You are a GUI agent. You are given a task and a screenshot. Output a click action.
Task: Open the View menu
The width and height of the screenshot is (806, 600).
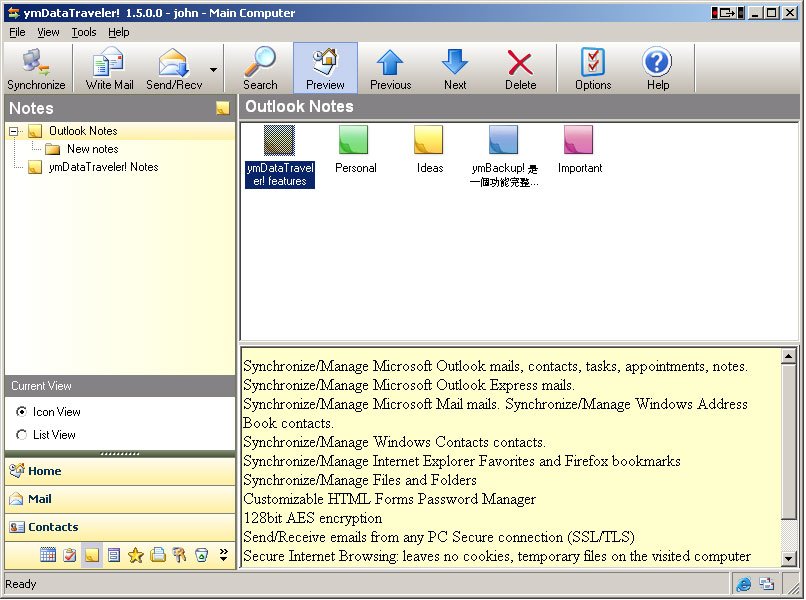[48, 32]
